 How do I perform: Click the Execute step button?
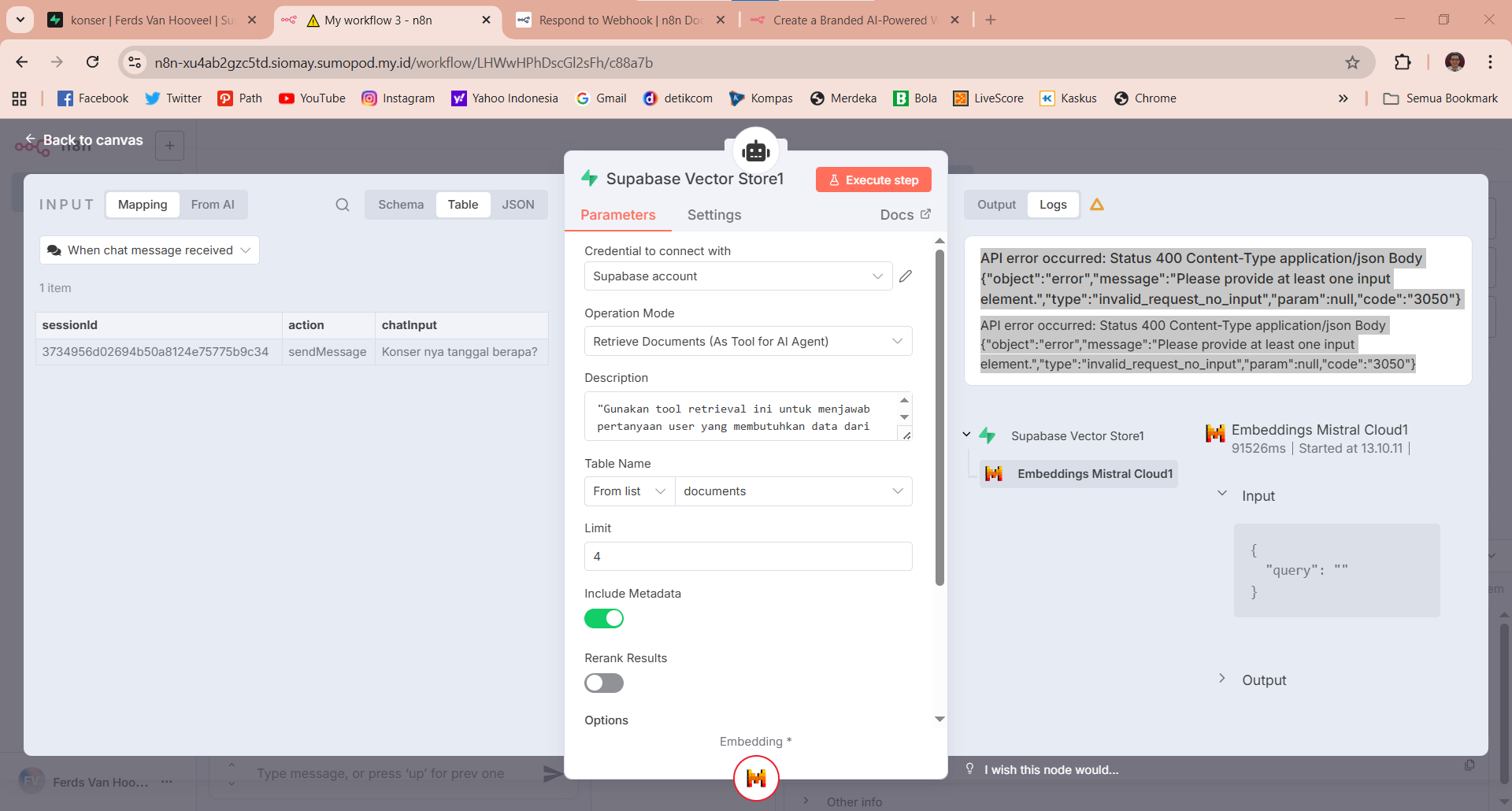click(x=873, y=180)
